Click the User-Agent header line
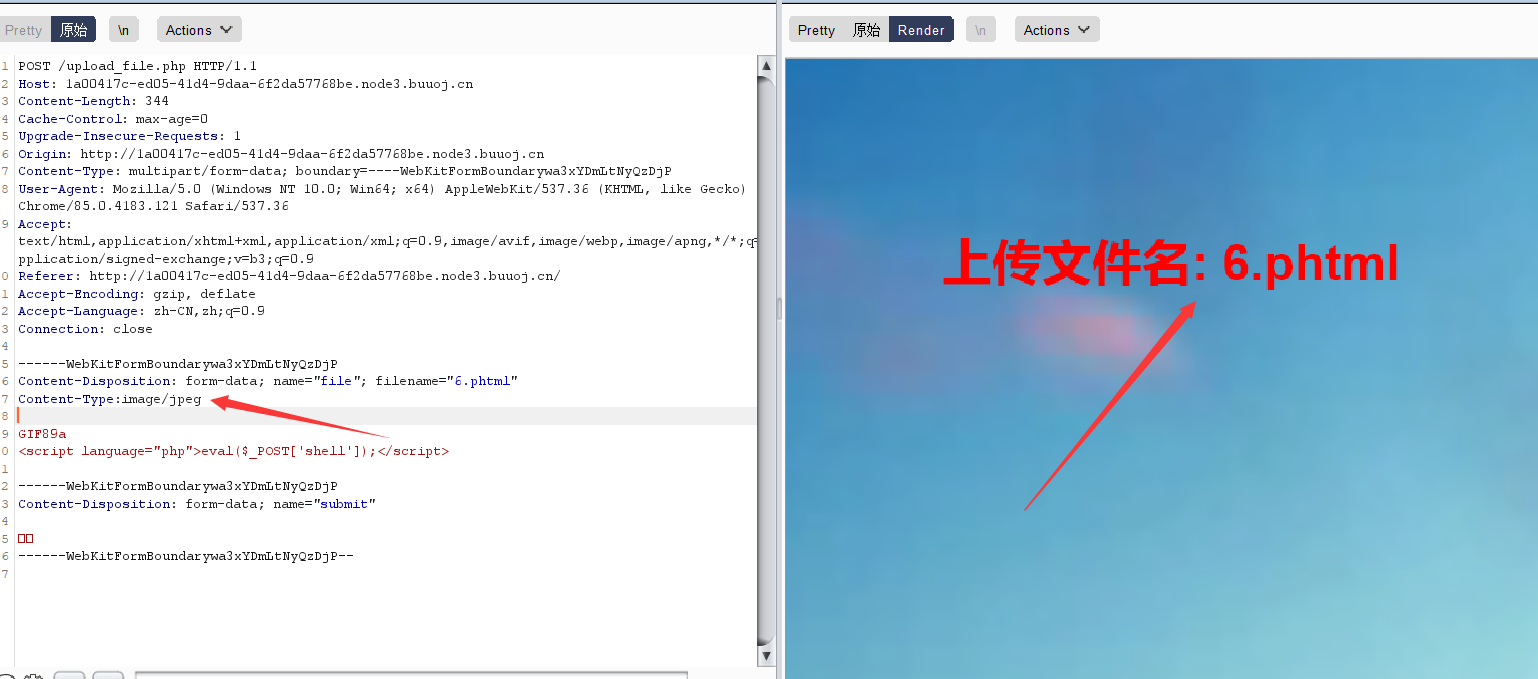 [x=382, y=189]
